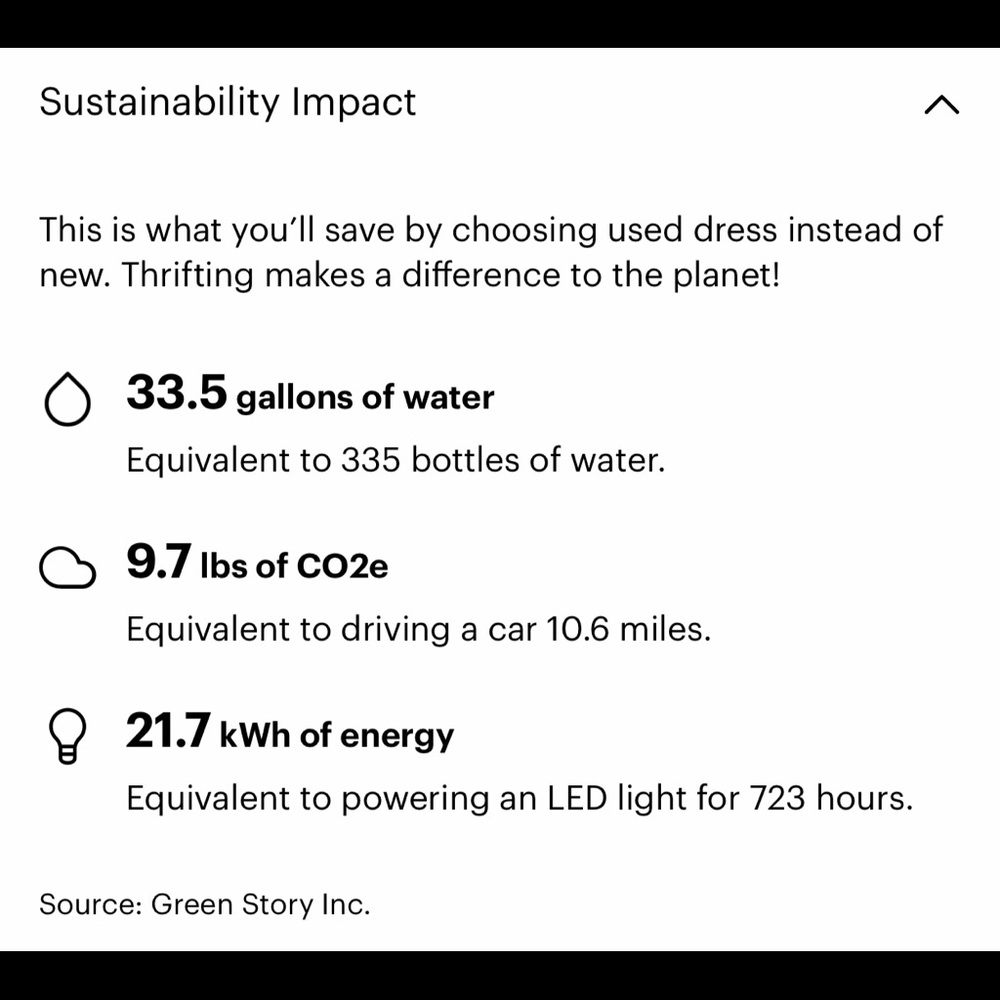
Task: Click the black bar below the panel
Action: [500, 975]
